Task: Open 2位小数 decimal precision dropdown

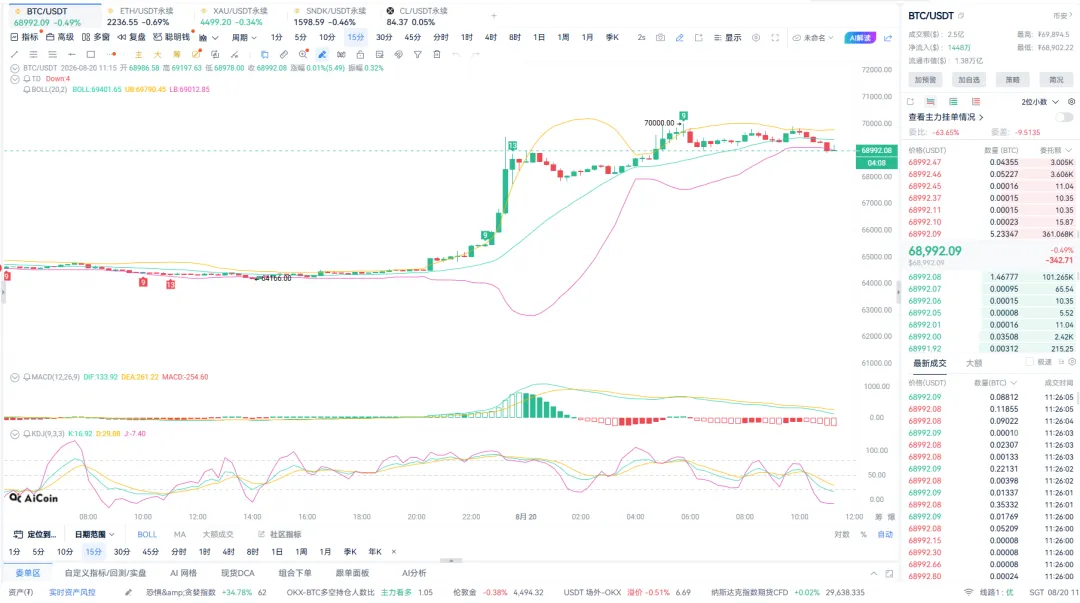Action: point(1039,102)
